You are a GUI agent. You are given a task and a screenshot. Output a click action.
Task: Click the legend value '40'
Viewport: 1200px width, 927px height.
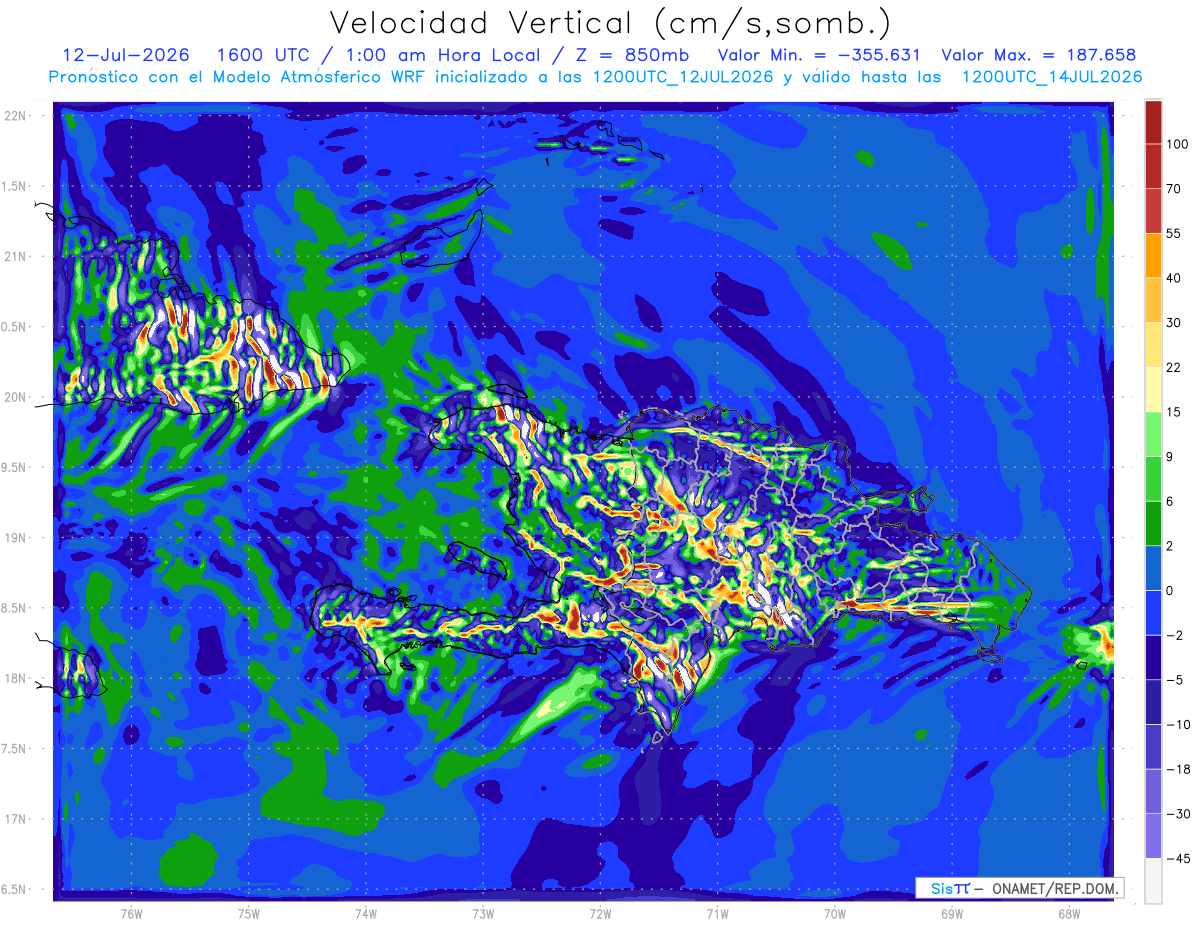pyautogui.click(x=1173, y=278)
